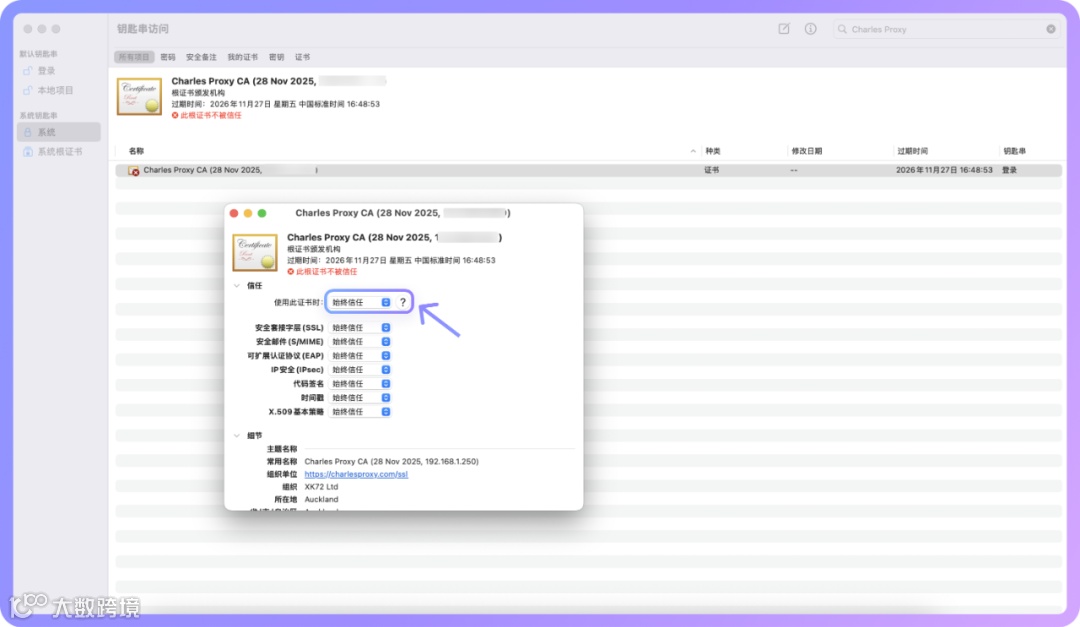Click the dialog's red 此根证书不被信任 warning
The width and height of the screenshot is (1080, 627).
click(322, 271)
